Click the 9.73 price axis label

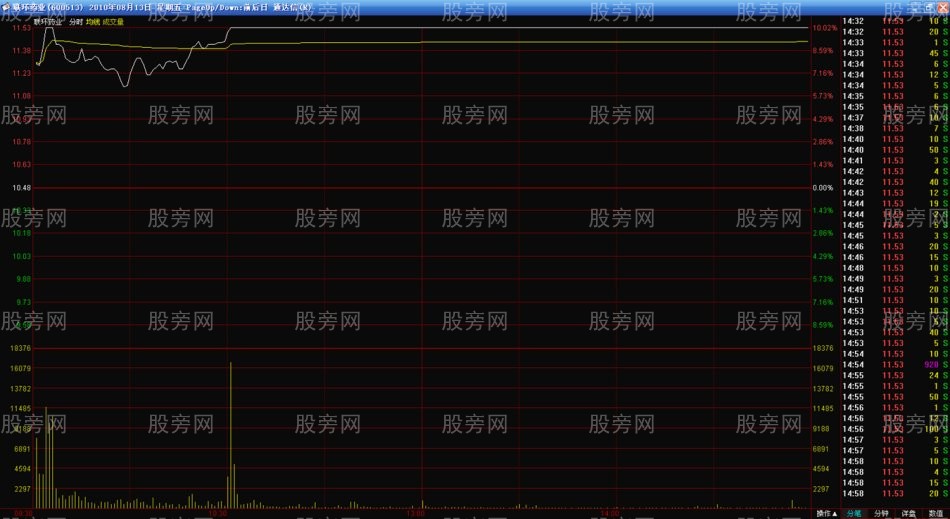point(23,302)
